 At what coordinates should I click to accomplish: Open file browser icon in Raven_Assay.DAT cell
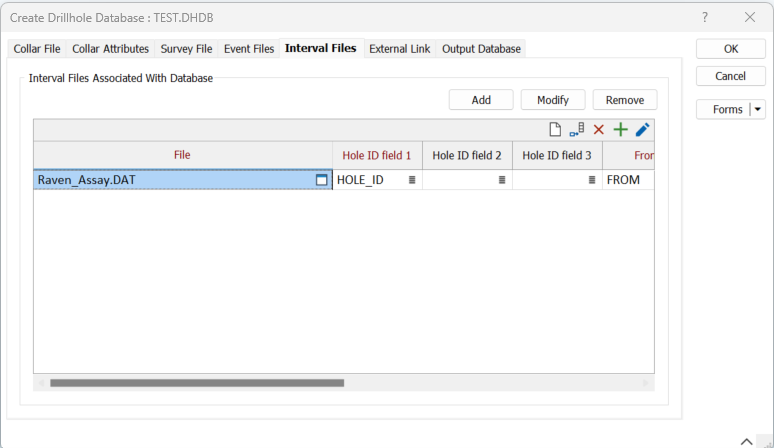[322, 180]
